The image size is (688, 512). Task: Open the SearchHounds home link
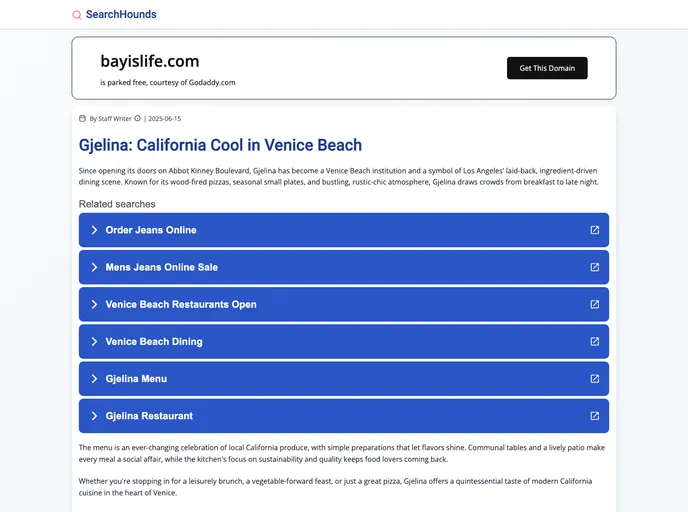[x=121, y=15]
